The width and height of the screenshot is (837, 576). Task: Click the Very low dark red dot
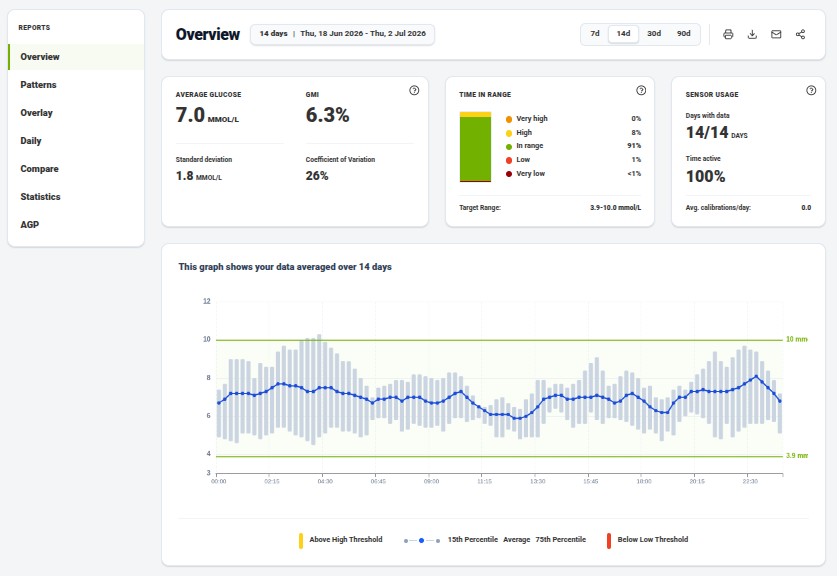[509, 174]
